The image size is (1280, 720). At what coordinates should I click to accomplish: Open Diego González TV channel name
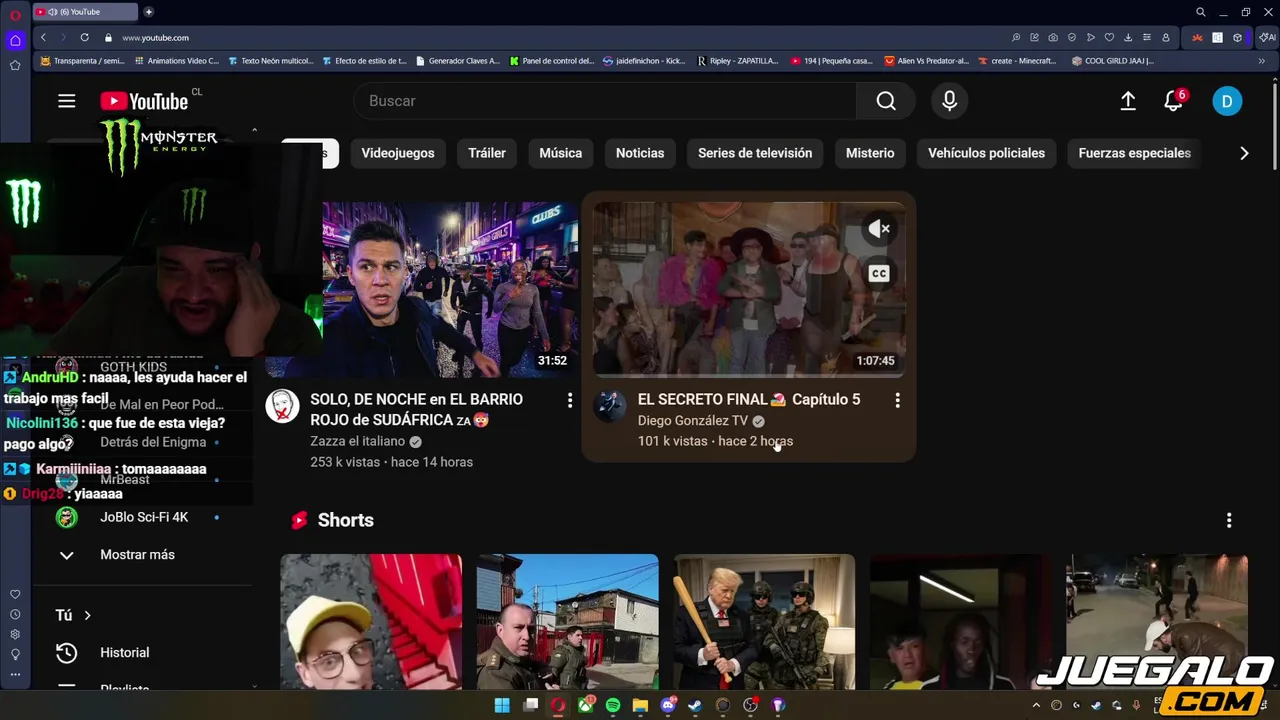point(693,421)
